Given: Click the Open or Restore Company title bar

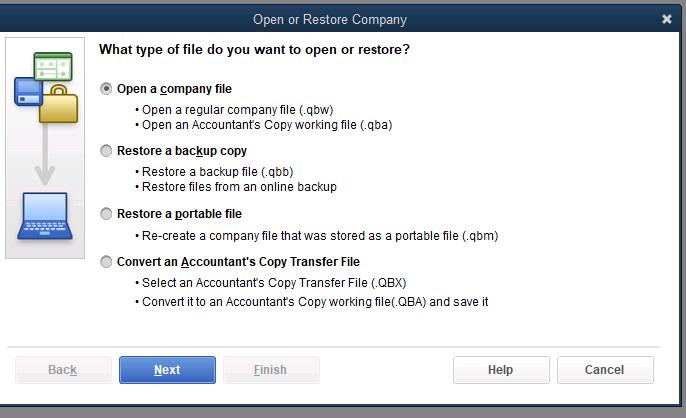Looking at the screenshot, I should (343, 19).
